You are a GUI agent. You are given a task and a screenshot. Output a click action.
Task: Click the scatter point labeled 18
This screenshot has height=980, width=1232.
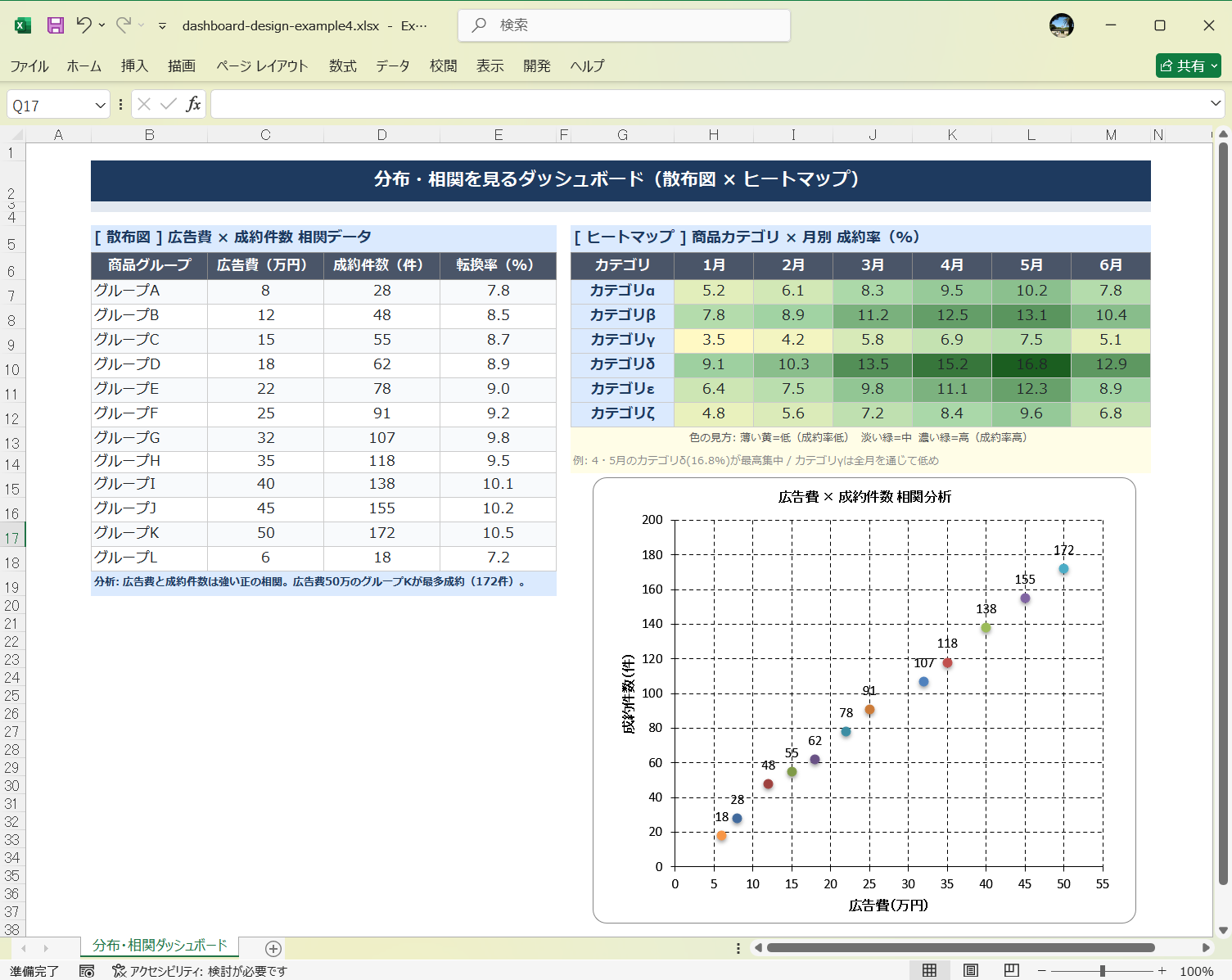coord(721,836)
